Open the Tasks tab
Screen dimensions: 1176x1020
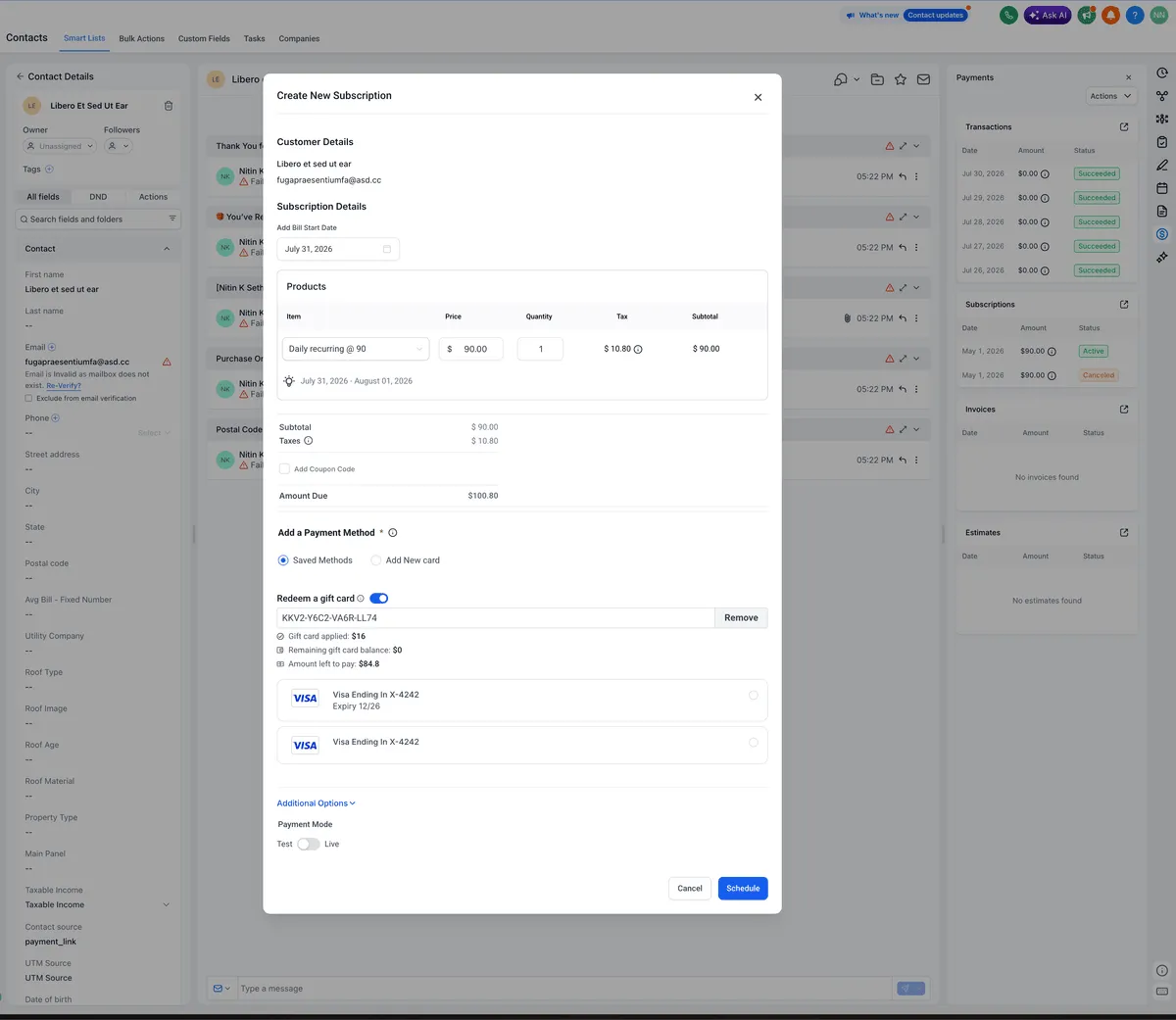click(x=255, y=38)
